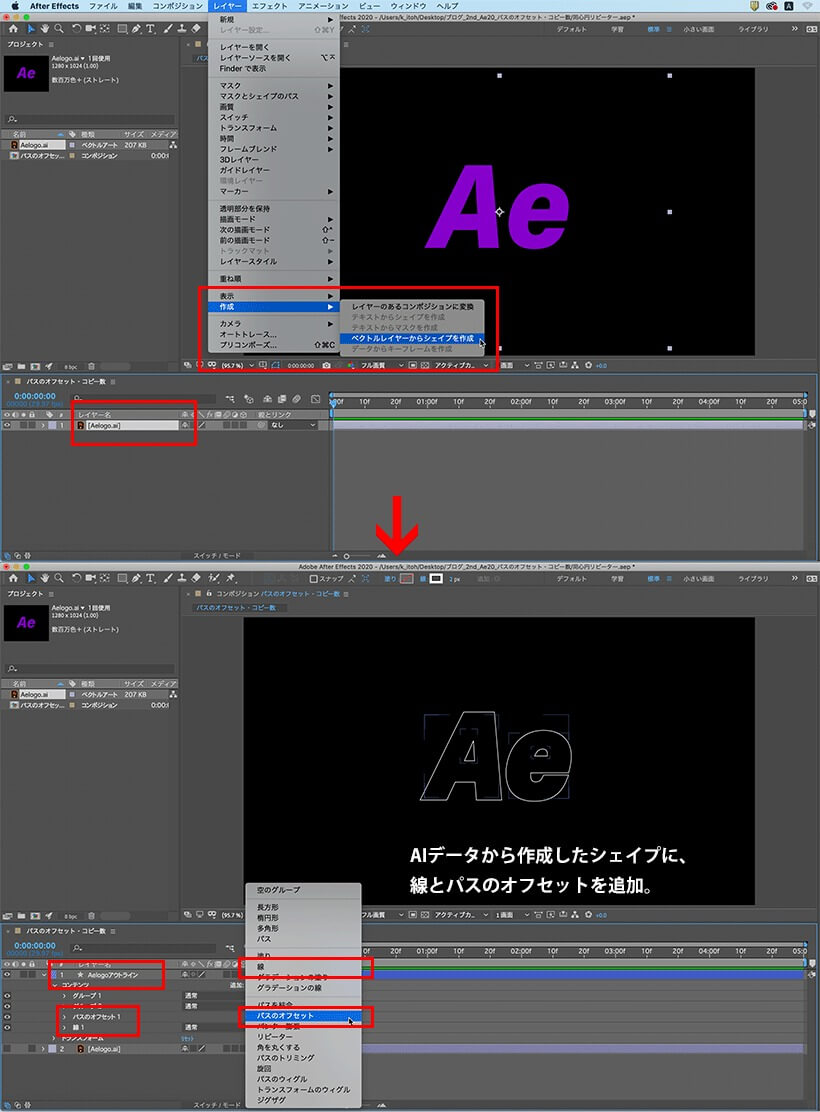820x1112 pixels.
Task: Click the 塗り fill color swatch in lower toolbar
Action: [406, 579]
